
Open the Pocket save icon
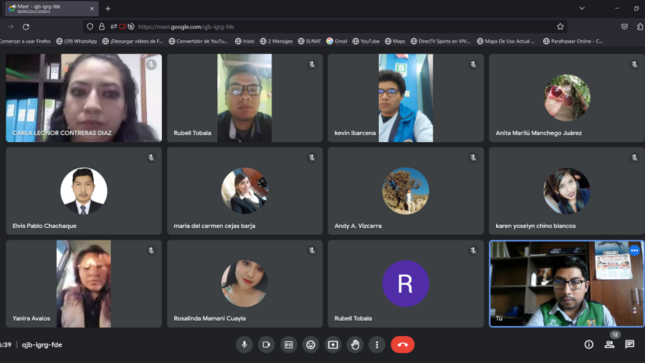point(624,27)
